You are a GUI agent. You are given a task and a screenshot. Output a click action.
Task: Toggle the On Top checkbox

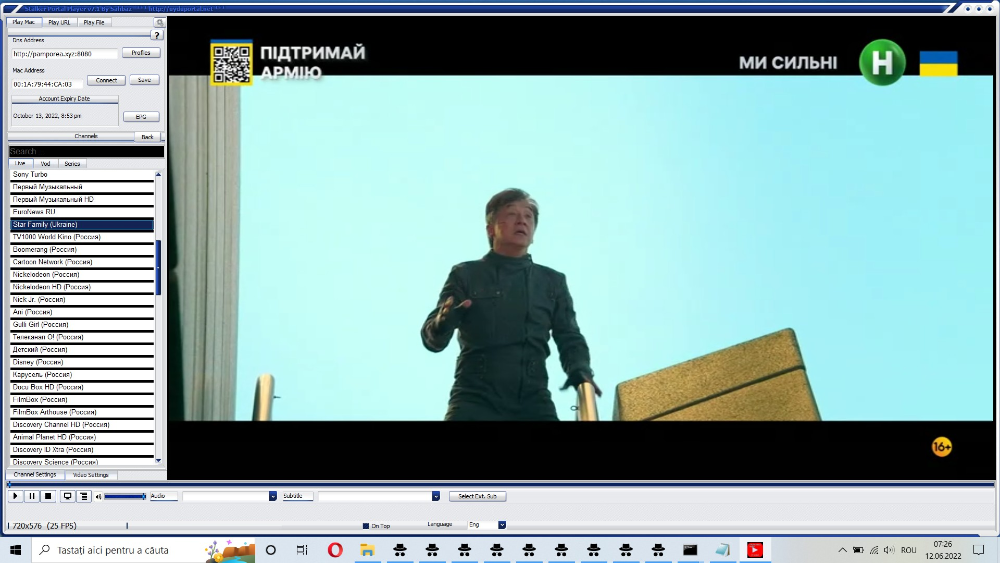pos(365,526)
